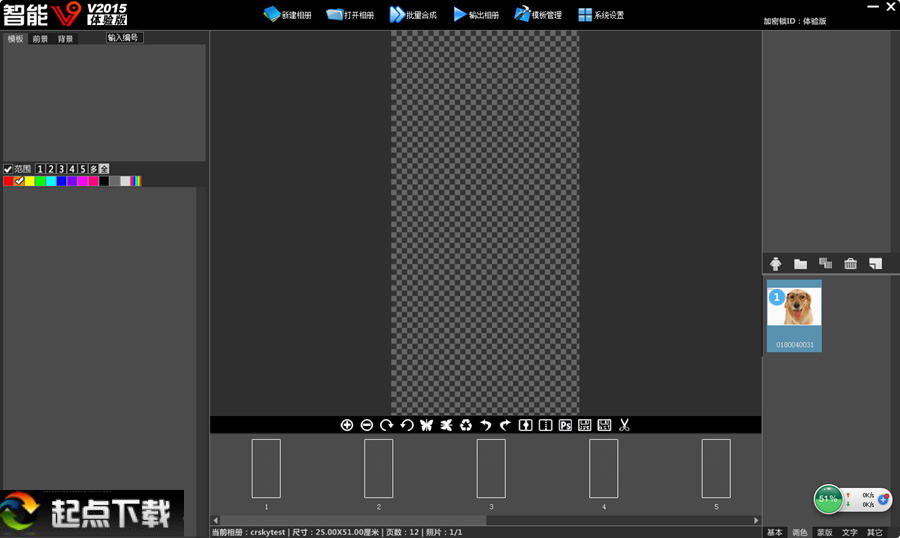The height and width of the screenshot is (538, 900).
Task: Pick the yellow color swatch
Action: [x=30, y=181]
